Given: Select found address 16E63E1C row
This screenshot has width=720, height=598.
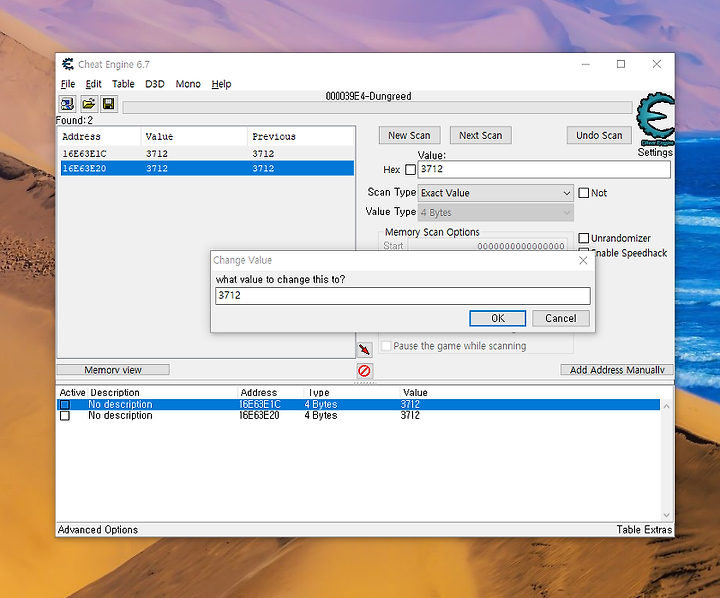Looking at the screenshot, I should tap(207, 153).
